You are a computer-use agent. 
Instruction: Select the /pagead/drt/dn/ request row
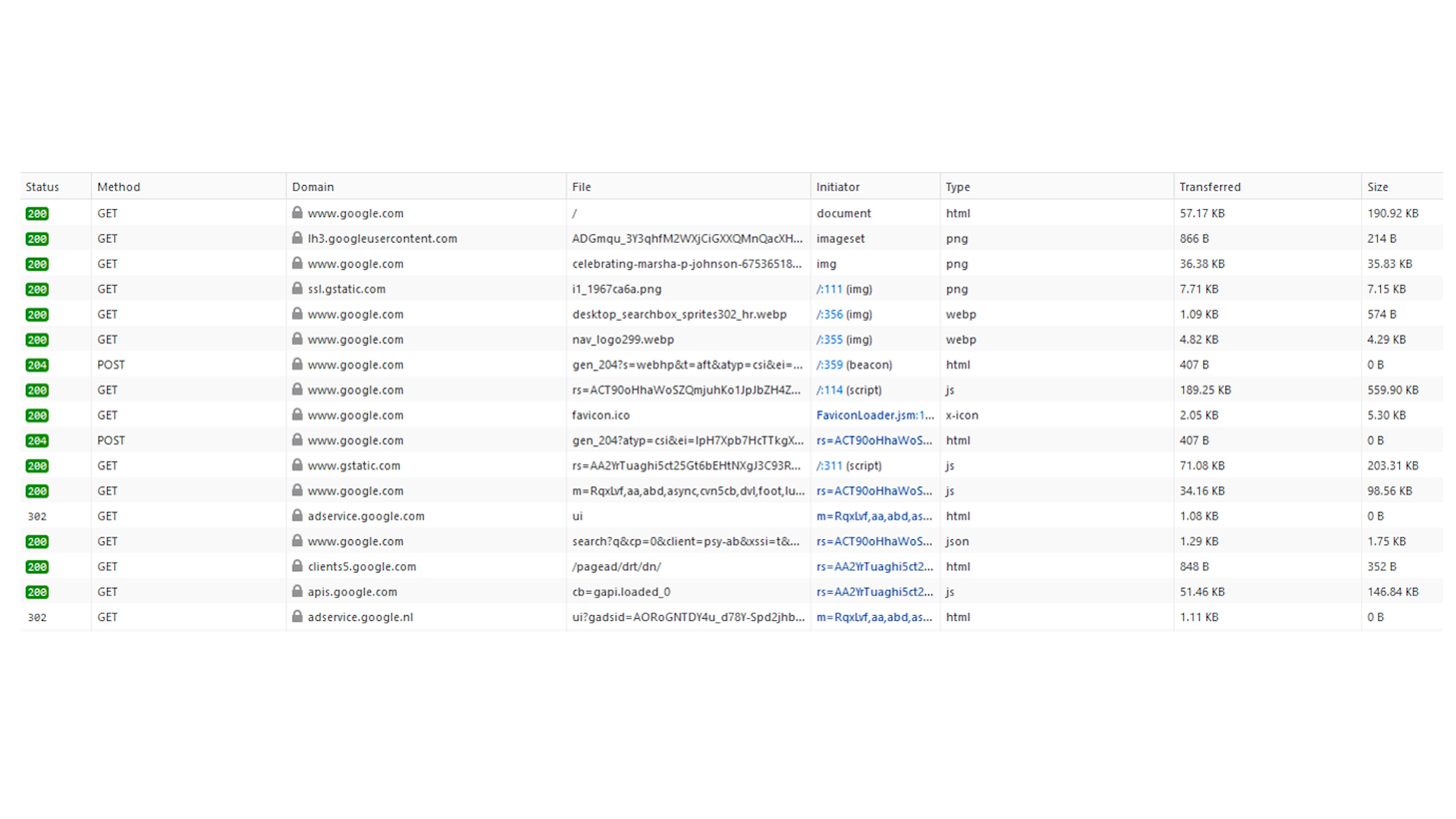616,566
